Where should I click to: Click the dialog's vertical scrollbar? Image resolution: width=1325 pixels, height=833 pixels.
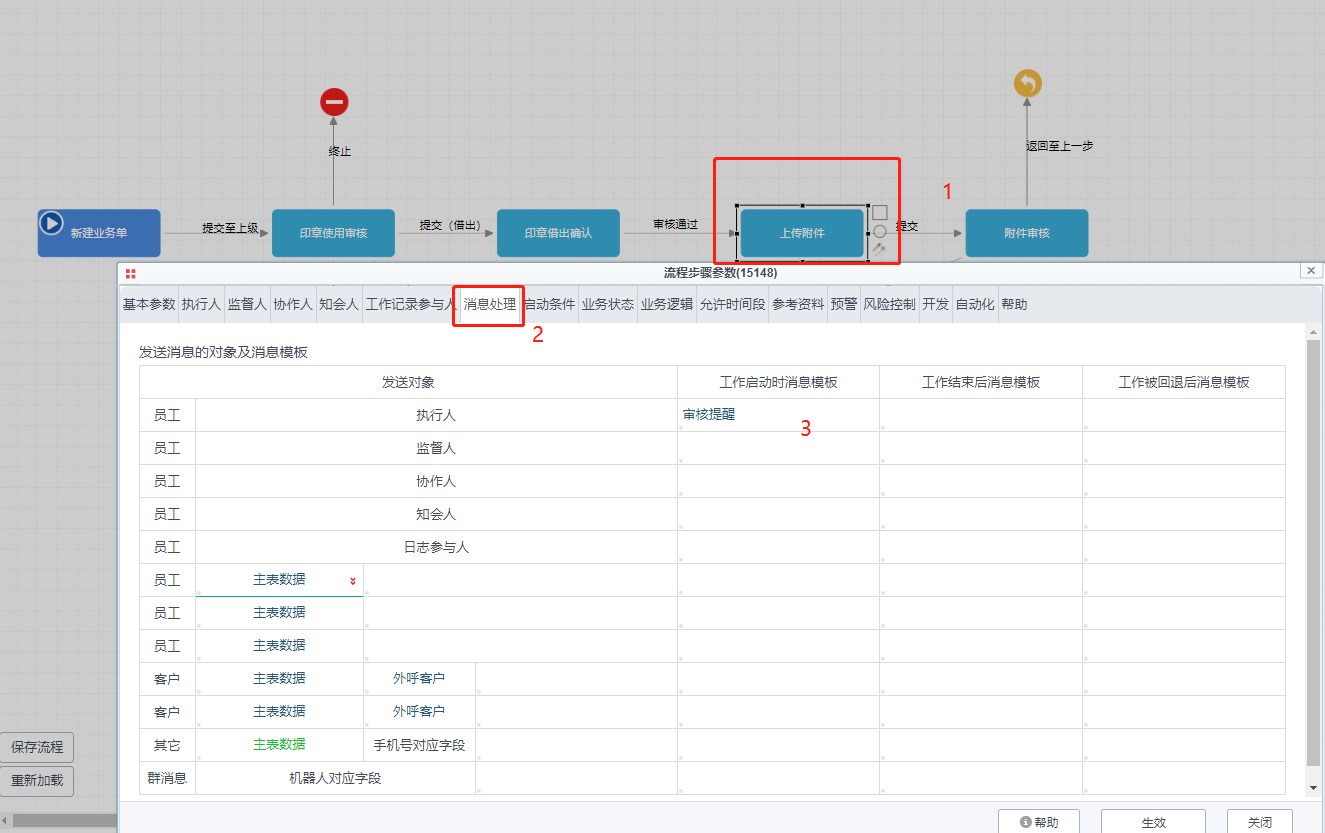1313,550
